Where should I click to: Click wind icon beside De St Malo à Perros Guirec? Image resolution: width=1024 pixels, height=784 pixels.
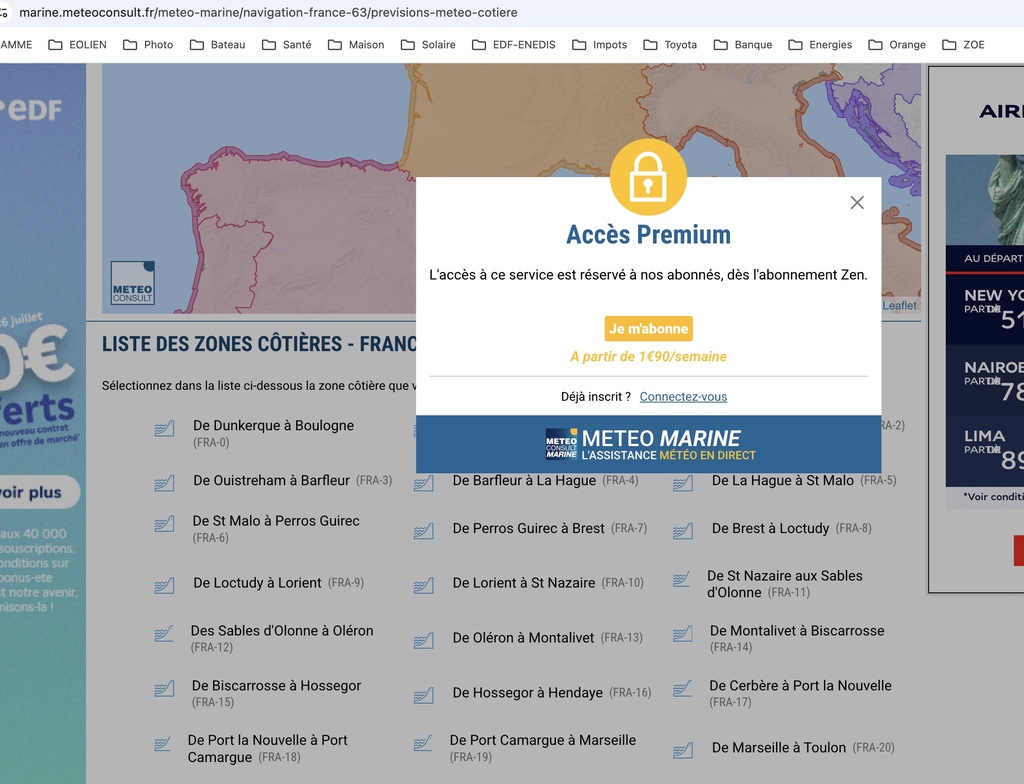click(x=164, y=524)
